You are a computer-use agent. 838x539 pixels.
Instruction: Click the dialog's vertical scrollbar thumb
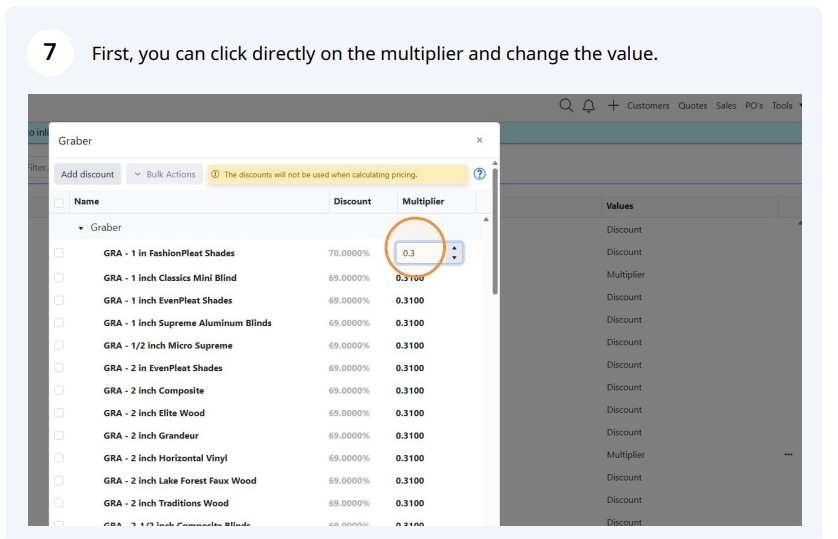pos(495,231)
